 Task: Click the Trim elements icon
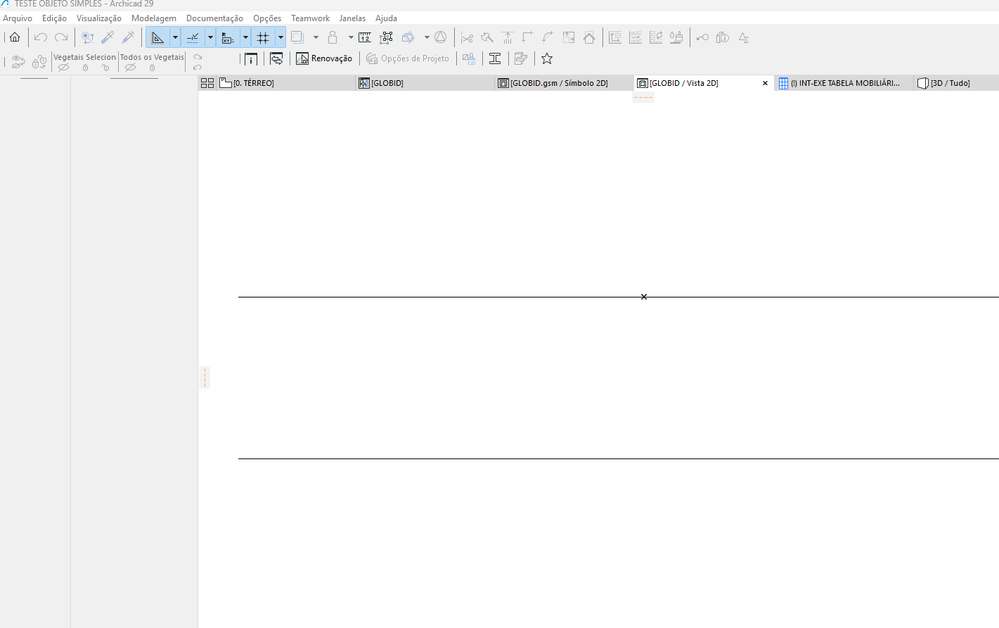[507, 38]
